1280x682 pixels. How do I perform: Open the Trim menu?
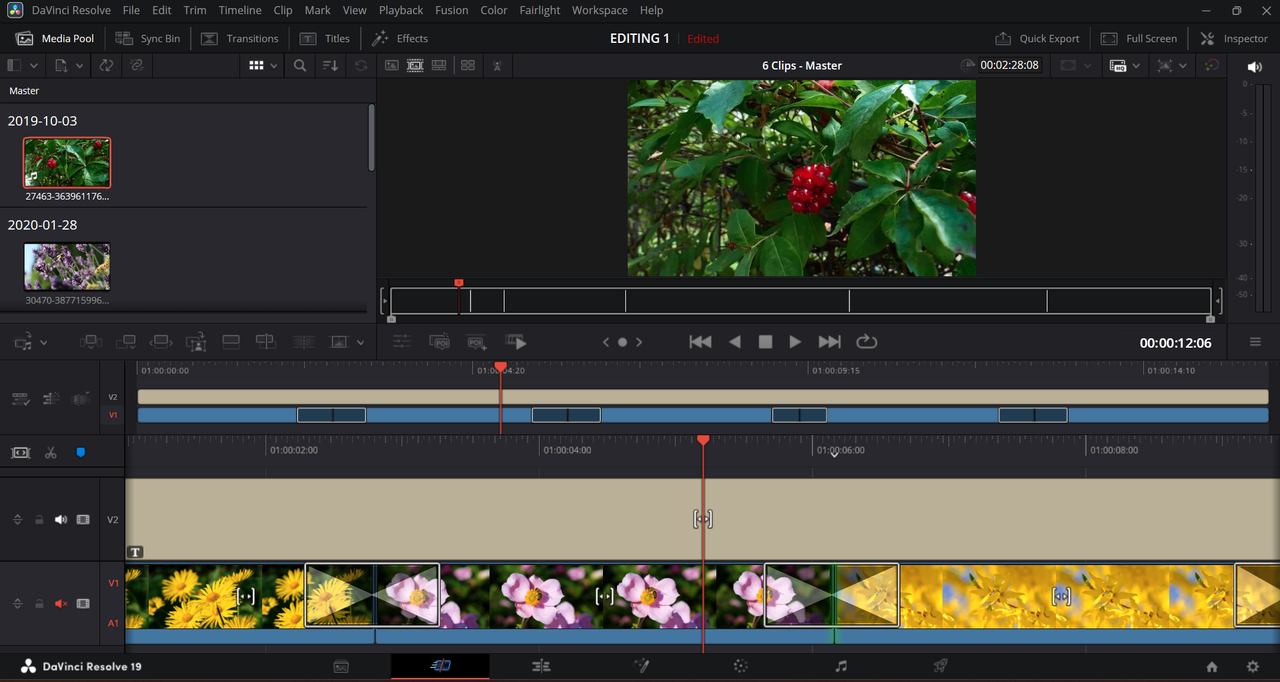[195, 10]
